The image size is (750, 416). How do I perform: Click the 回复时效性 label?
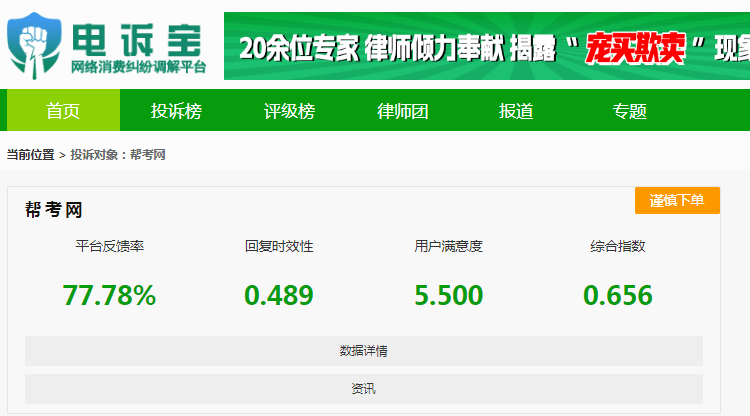[279, 246]
